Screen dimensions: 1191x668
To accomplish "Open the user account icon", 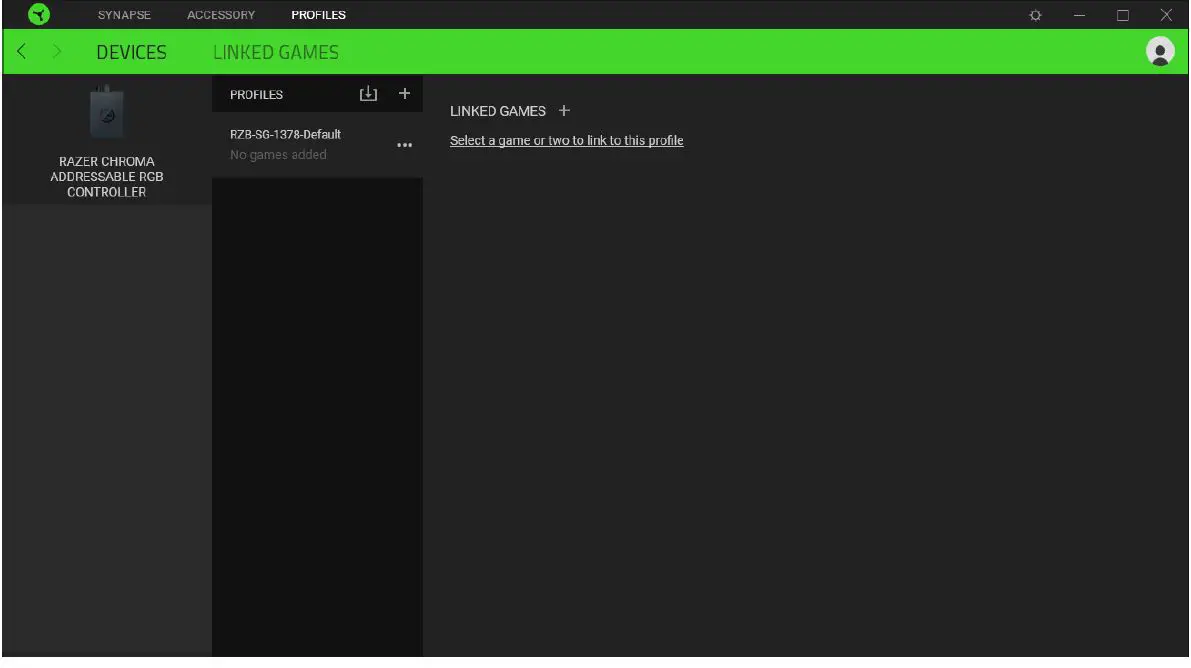I will point(1160,51).
